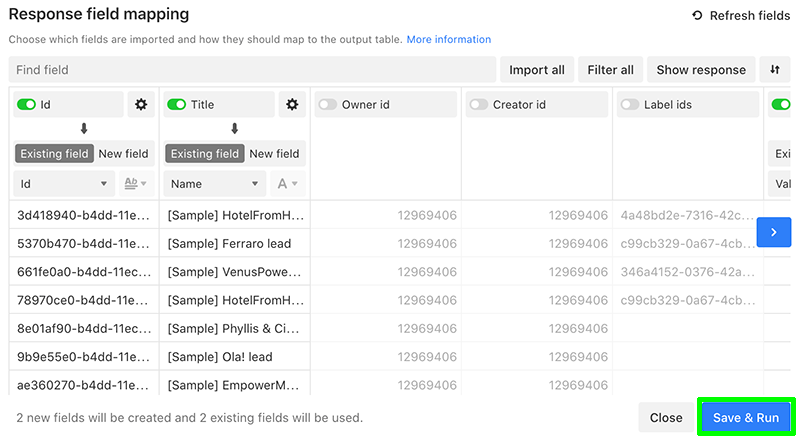Enable the Creator id toggle

[479, 105]
